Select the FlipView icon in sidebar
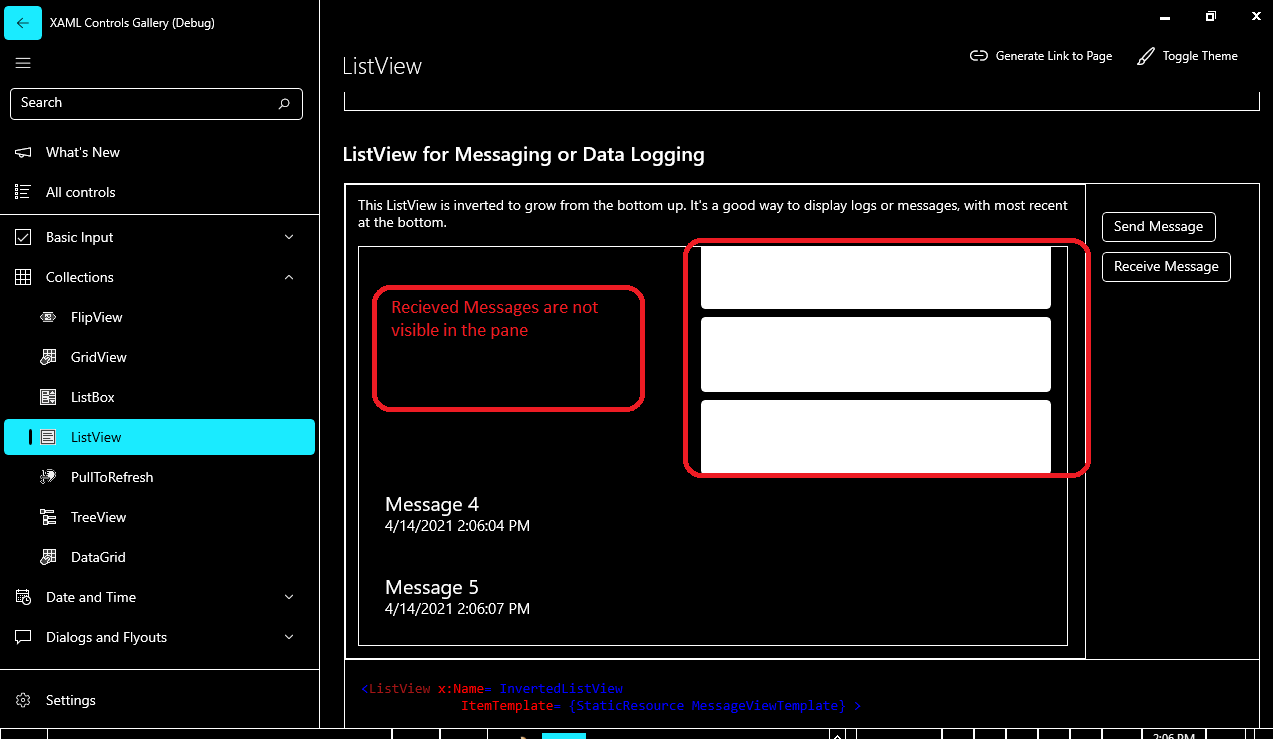Image resolution: width=1273 pixels, height=739 pixels. coord(48,317)
